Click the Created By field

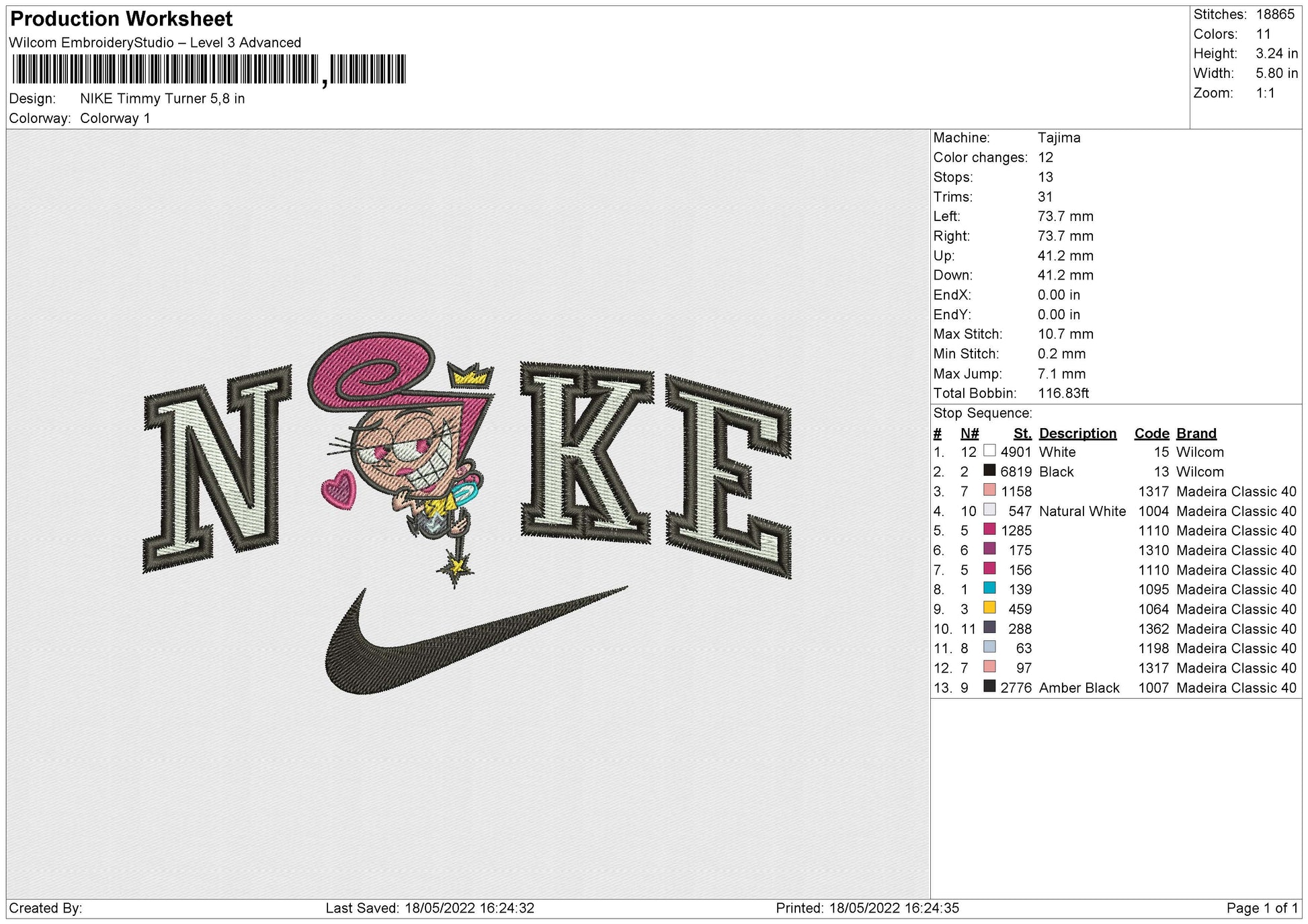click(x=46, y=907)
